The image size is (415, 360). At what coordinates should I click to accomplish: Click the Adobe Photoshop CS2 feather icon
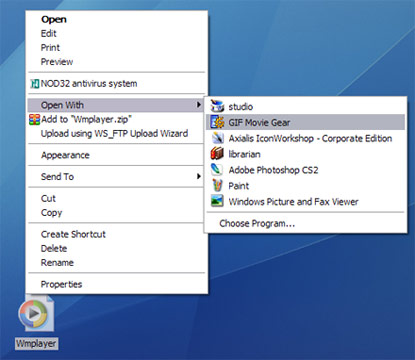pos(217,170)
